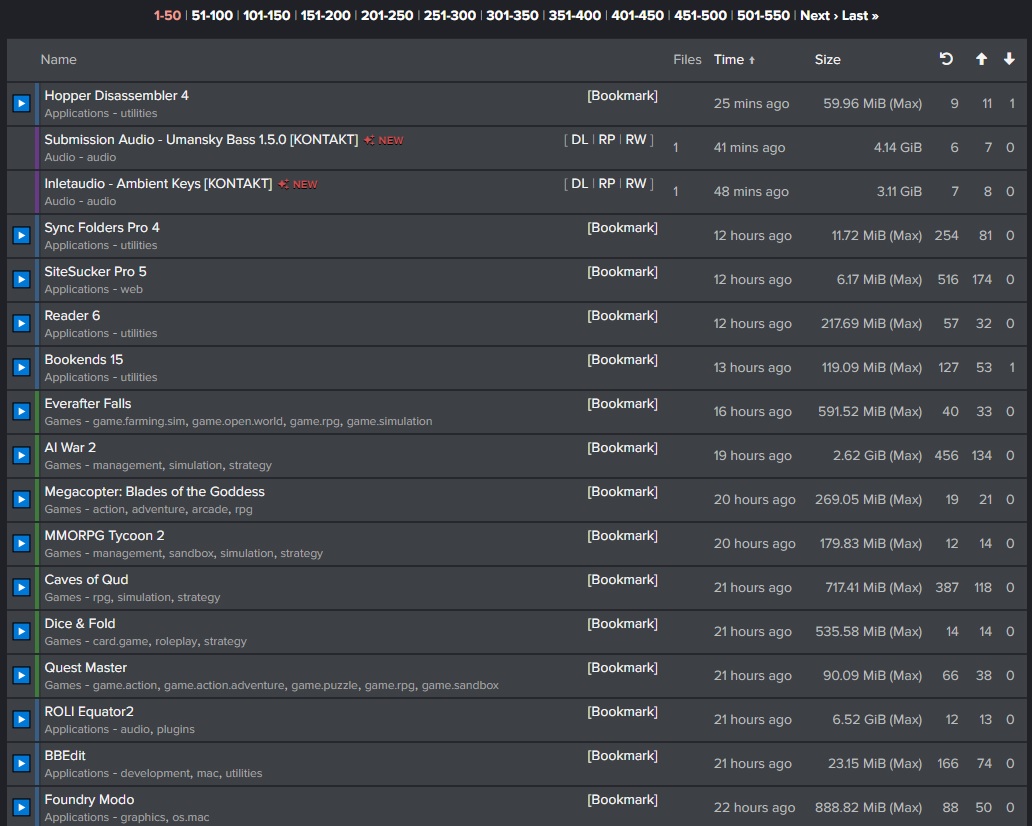1032x826 pixels.
Task: Expand the Sync Folders Pro 4 group
Action: 21,236
